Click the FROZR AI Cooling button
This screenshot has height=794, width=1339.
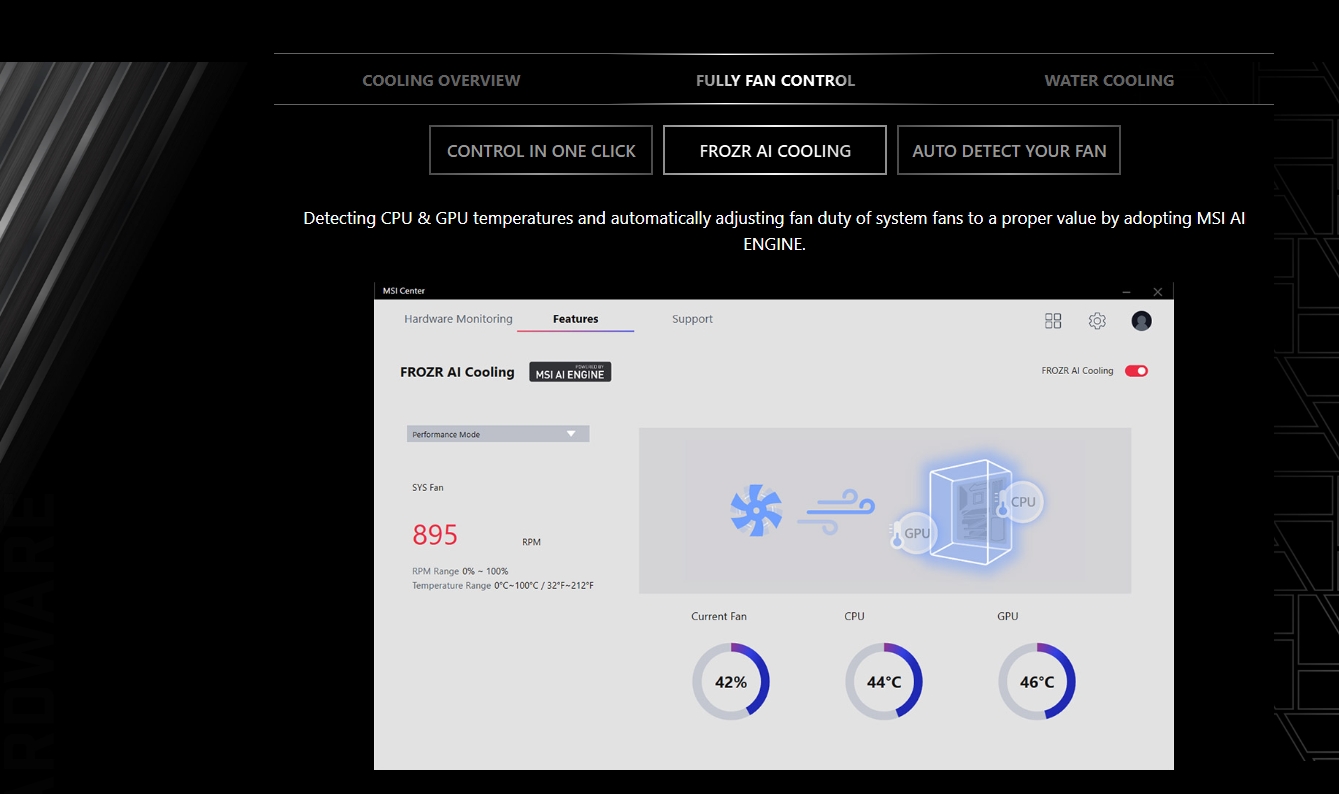[775, 150]
